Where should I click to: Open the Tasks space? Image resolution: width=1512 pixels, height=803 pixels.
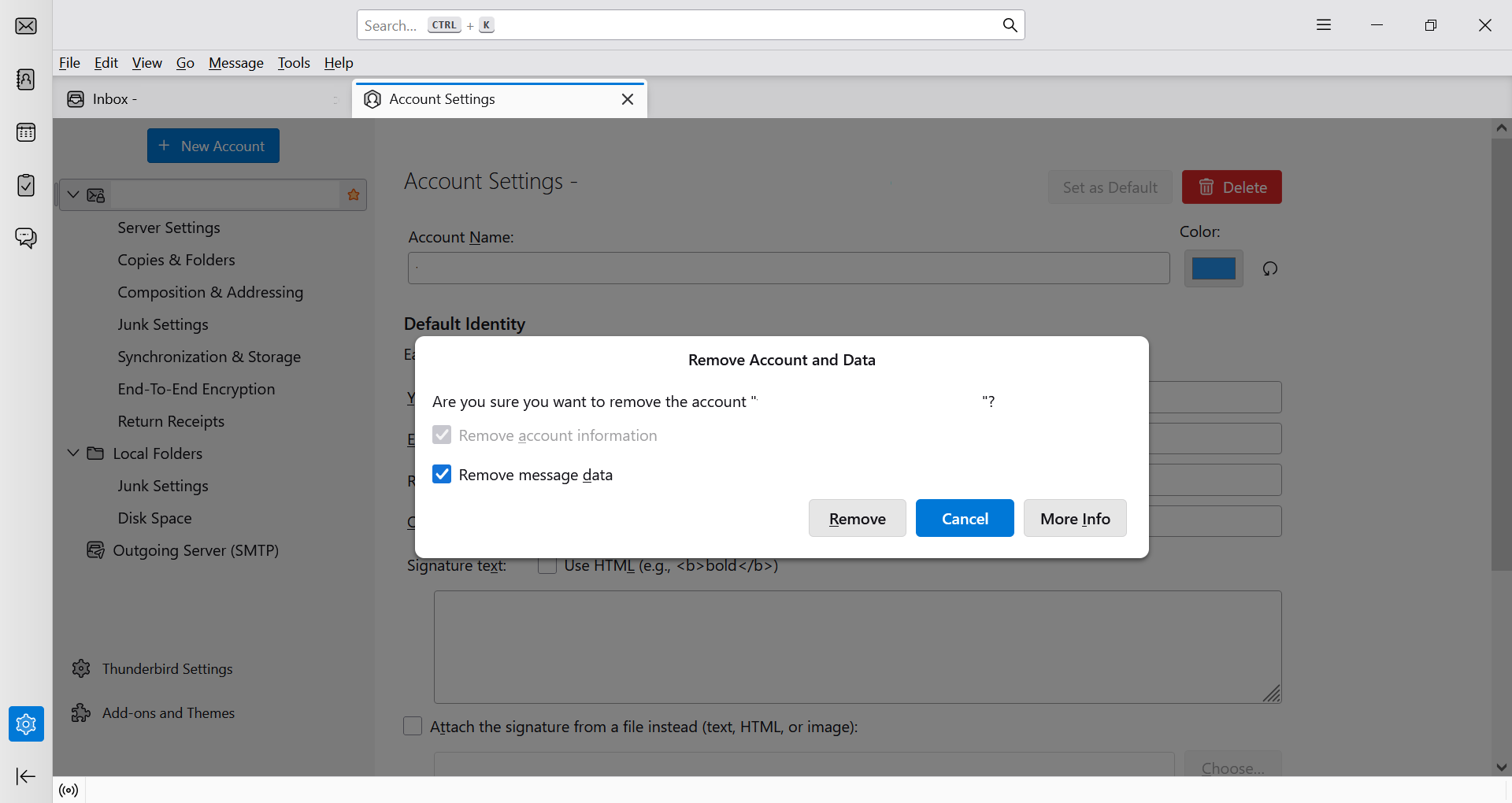[x=26, y=185]
